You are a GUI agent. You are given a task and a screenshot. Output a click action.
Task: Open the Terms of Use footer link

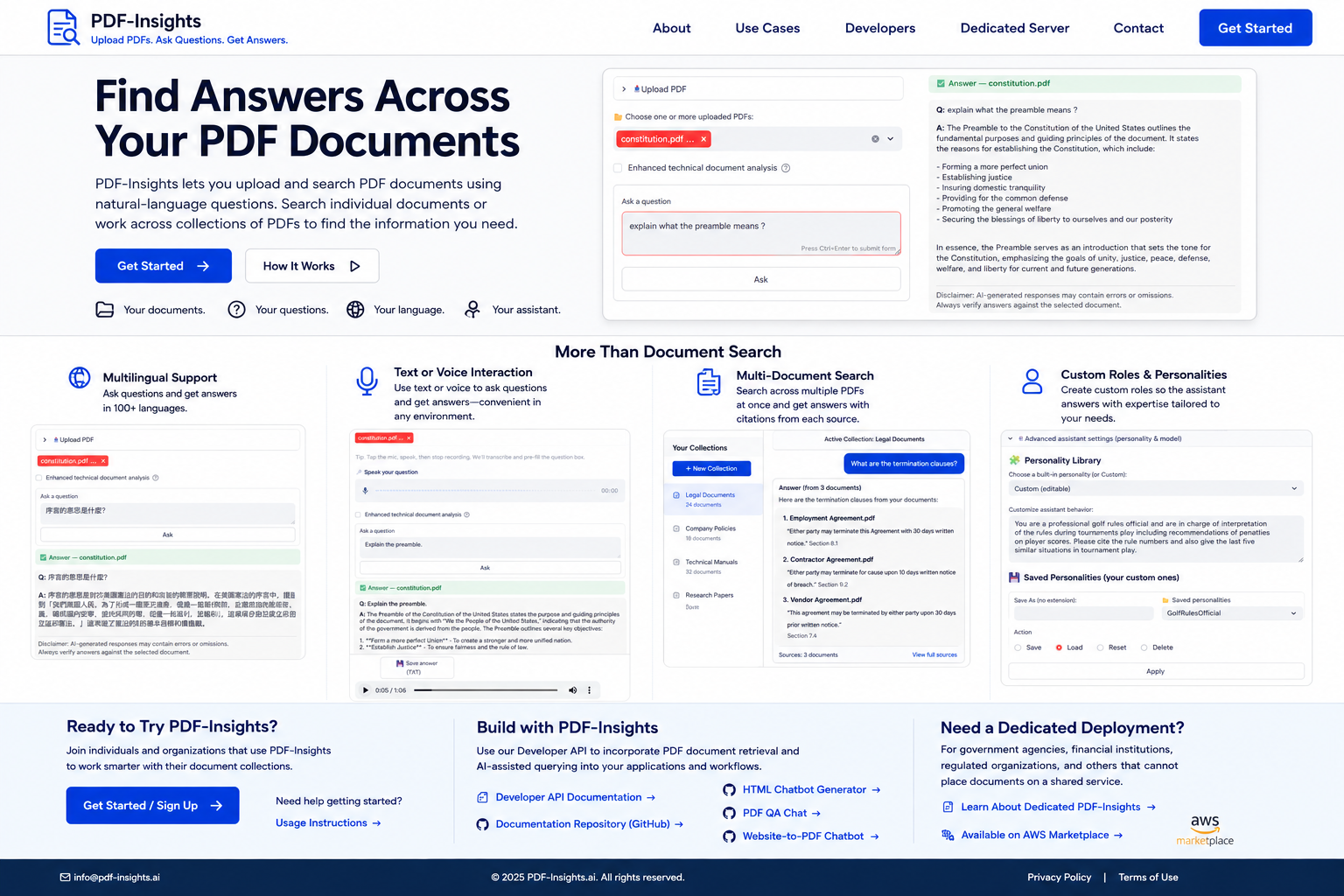tap(1148, 878)
